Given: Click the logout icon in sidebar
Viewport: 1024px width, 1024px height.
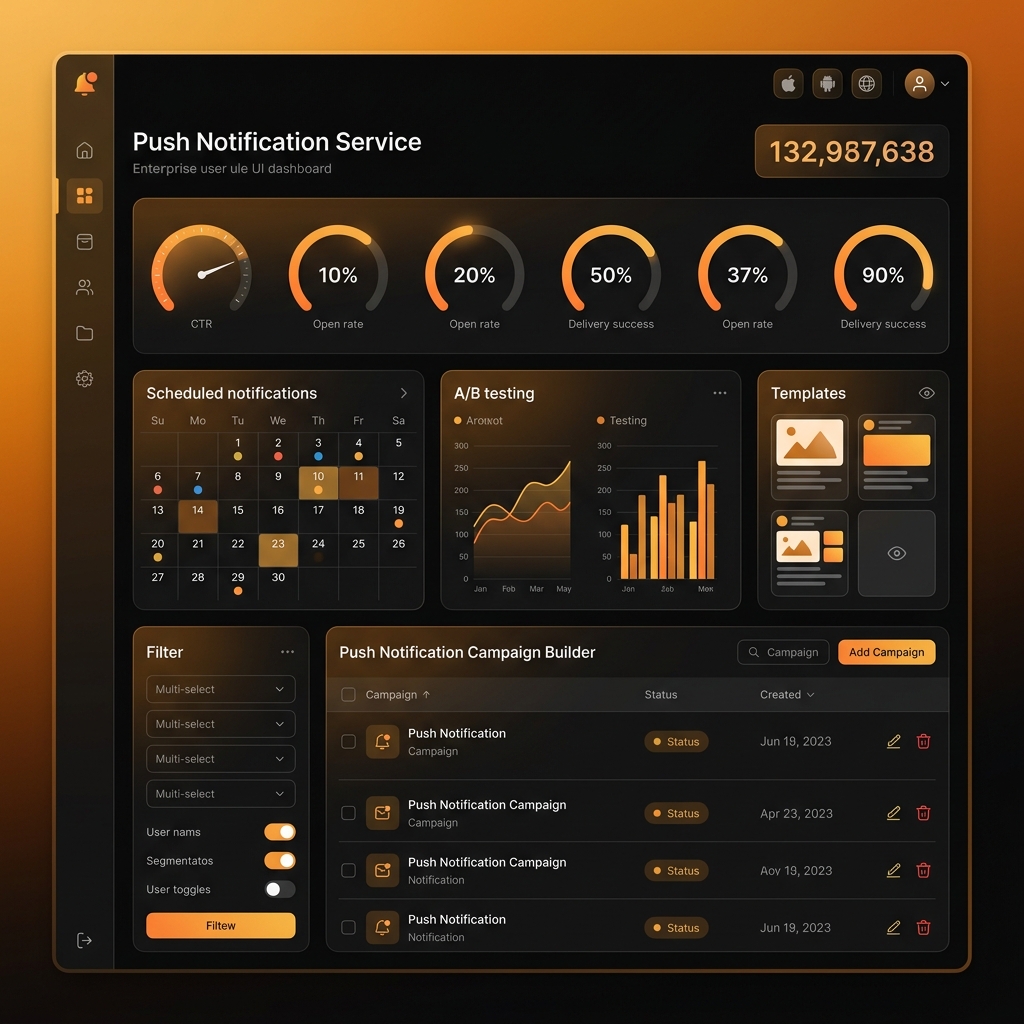Looking at the screenshot, I should pyautogui.click(x=84, y=940).
